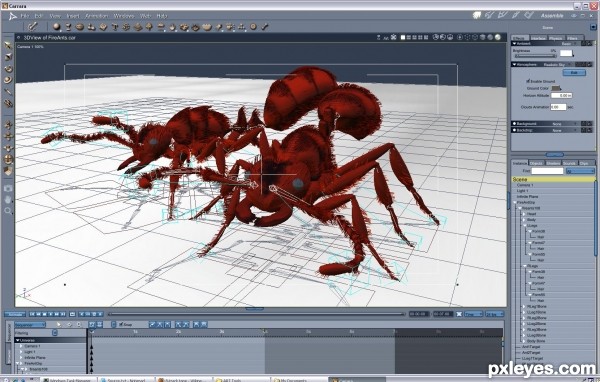Collapse the Ambient section

pos(514,44)
